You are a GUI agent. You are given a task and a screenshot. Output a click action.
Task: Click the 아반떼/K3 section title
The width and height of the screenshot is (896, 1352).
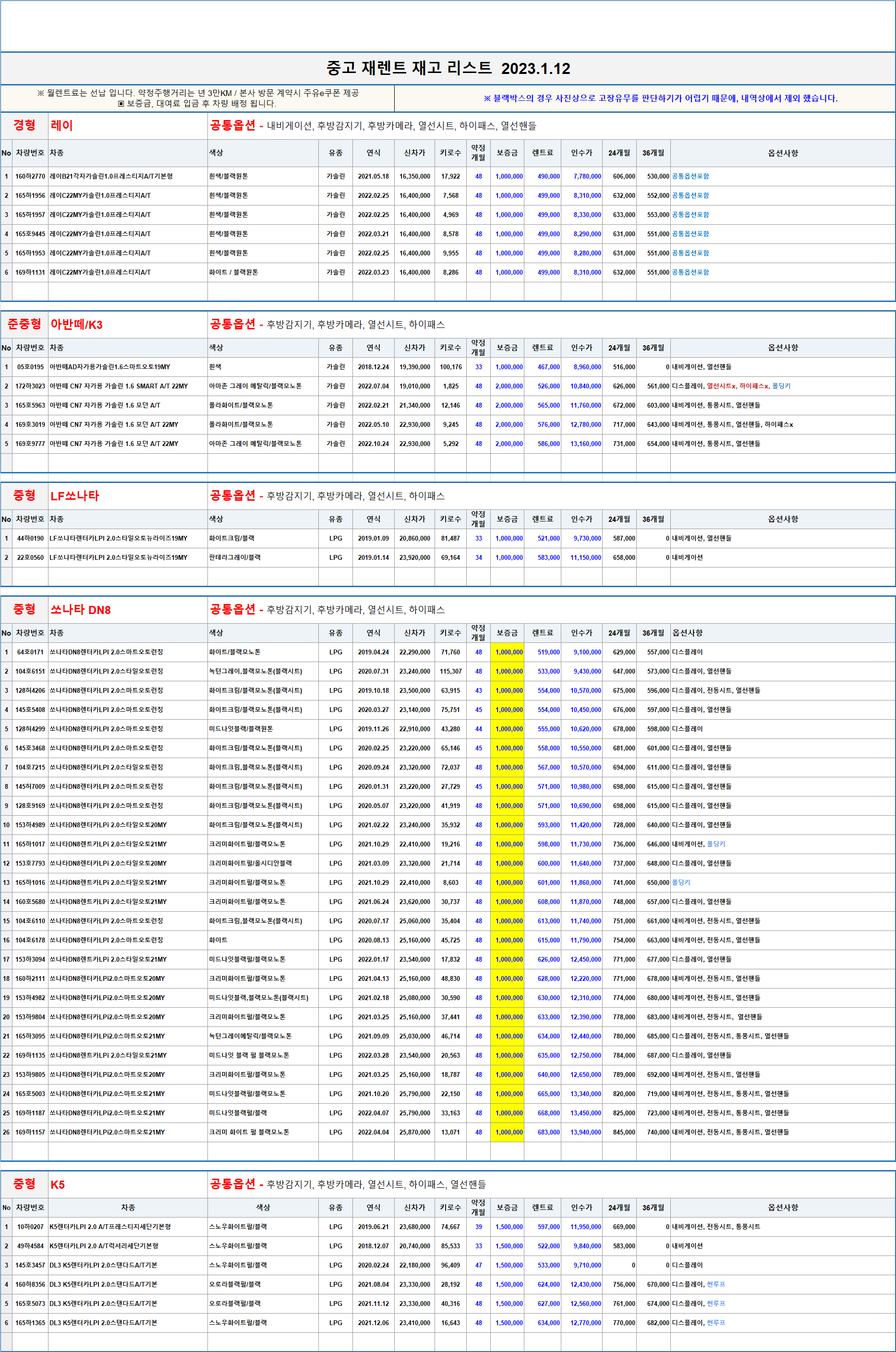(76, 325)
